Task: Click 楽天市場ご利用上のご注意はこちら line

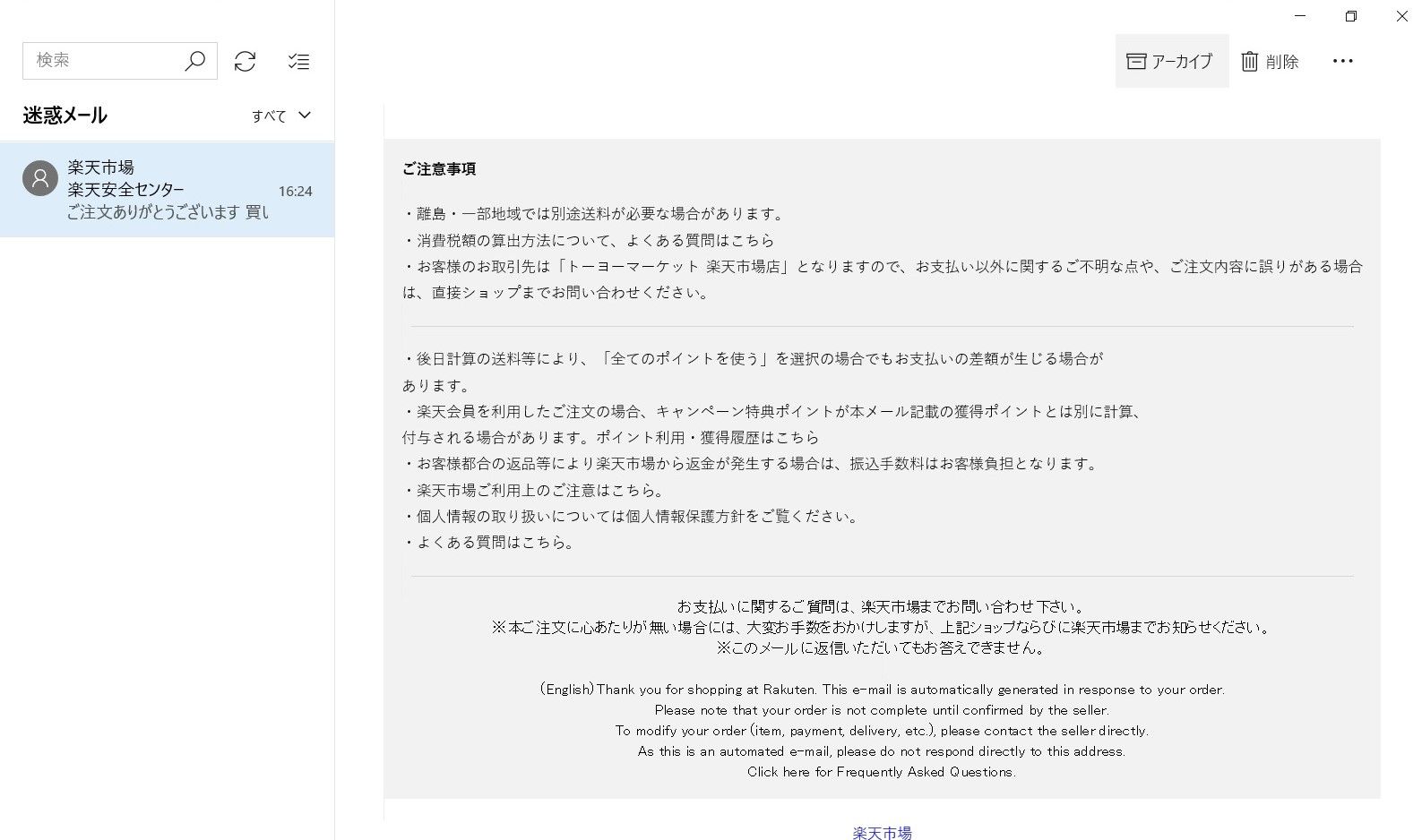Action: pos(534,490)
